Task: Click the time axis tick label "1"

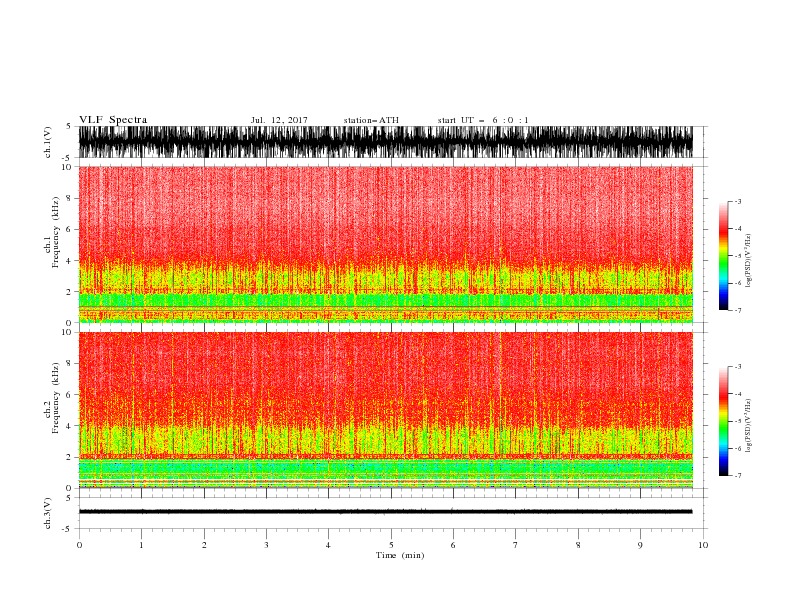Action: (x=141, y=545)
